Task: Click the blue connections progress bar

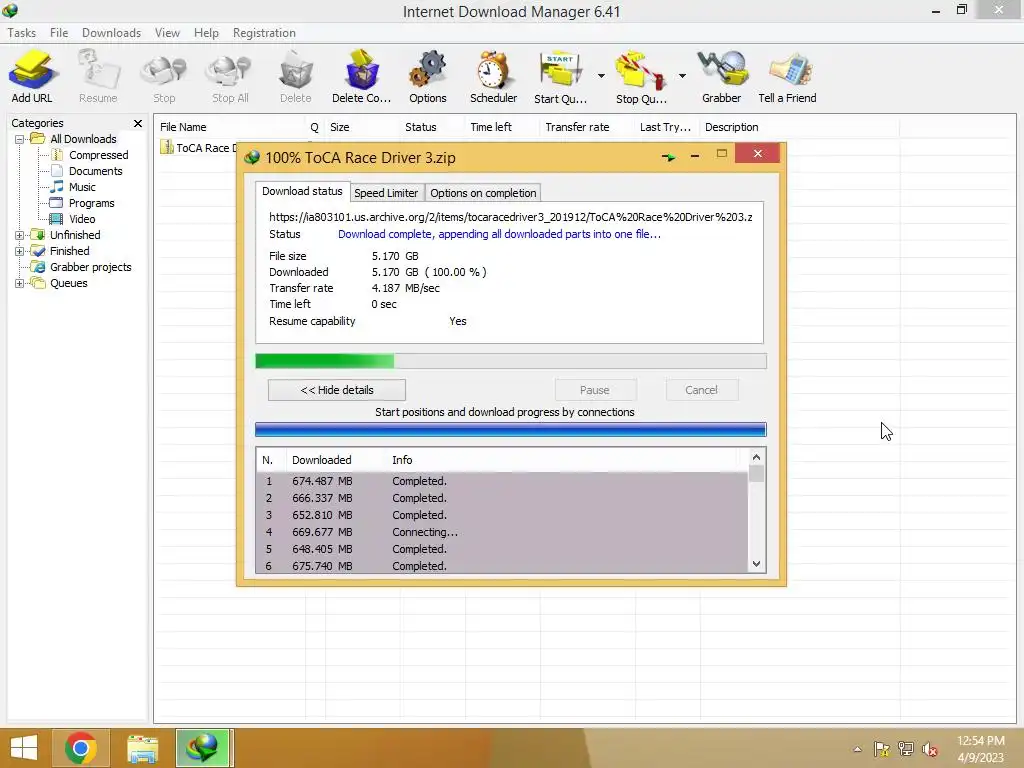Action: click(x=511, y=430)
